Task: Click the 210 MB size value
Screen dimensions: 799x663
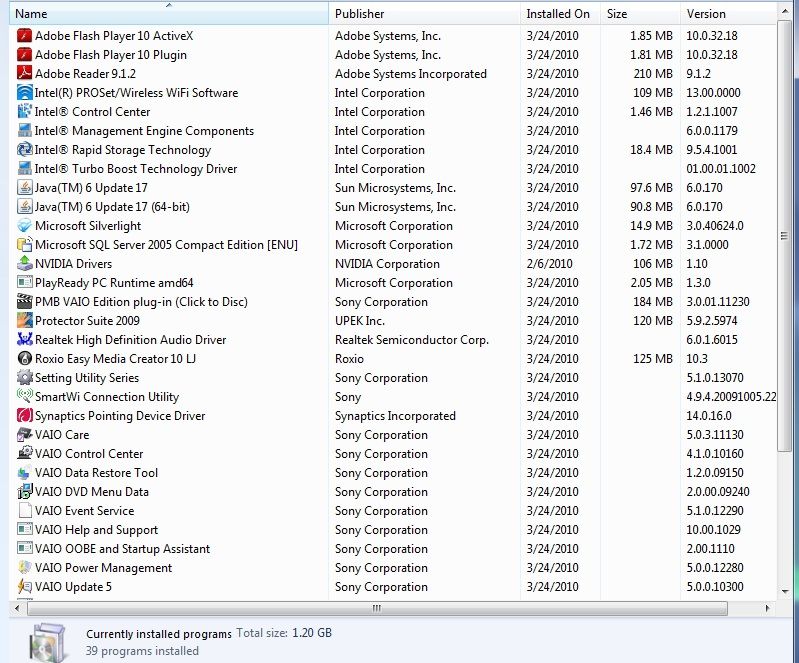Action: point(653,74)
